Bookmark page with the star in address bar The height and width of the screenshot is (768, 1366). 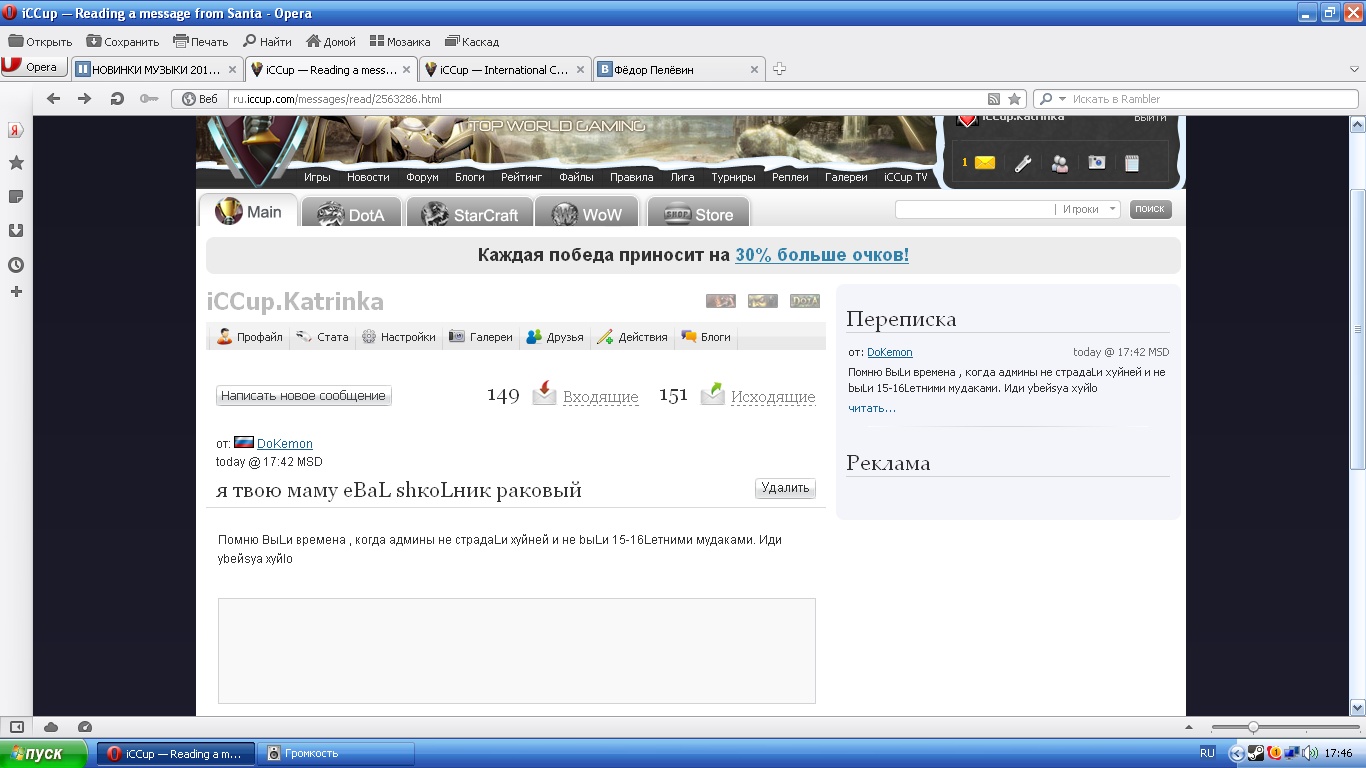coord(1015,99)
